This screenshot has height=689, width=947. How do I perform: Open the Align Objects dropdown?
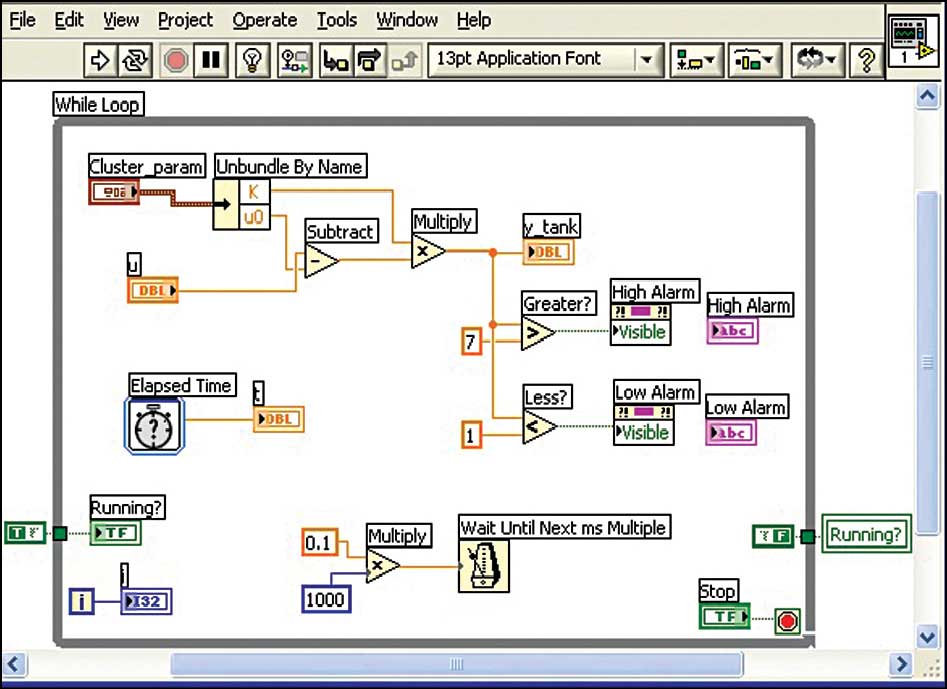point(696,60)
